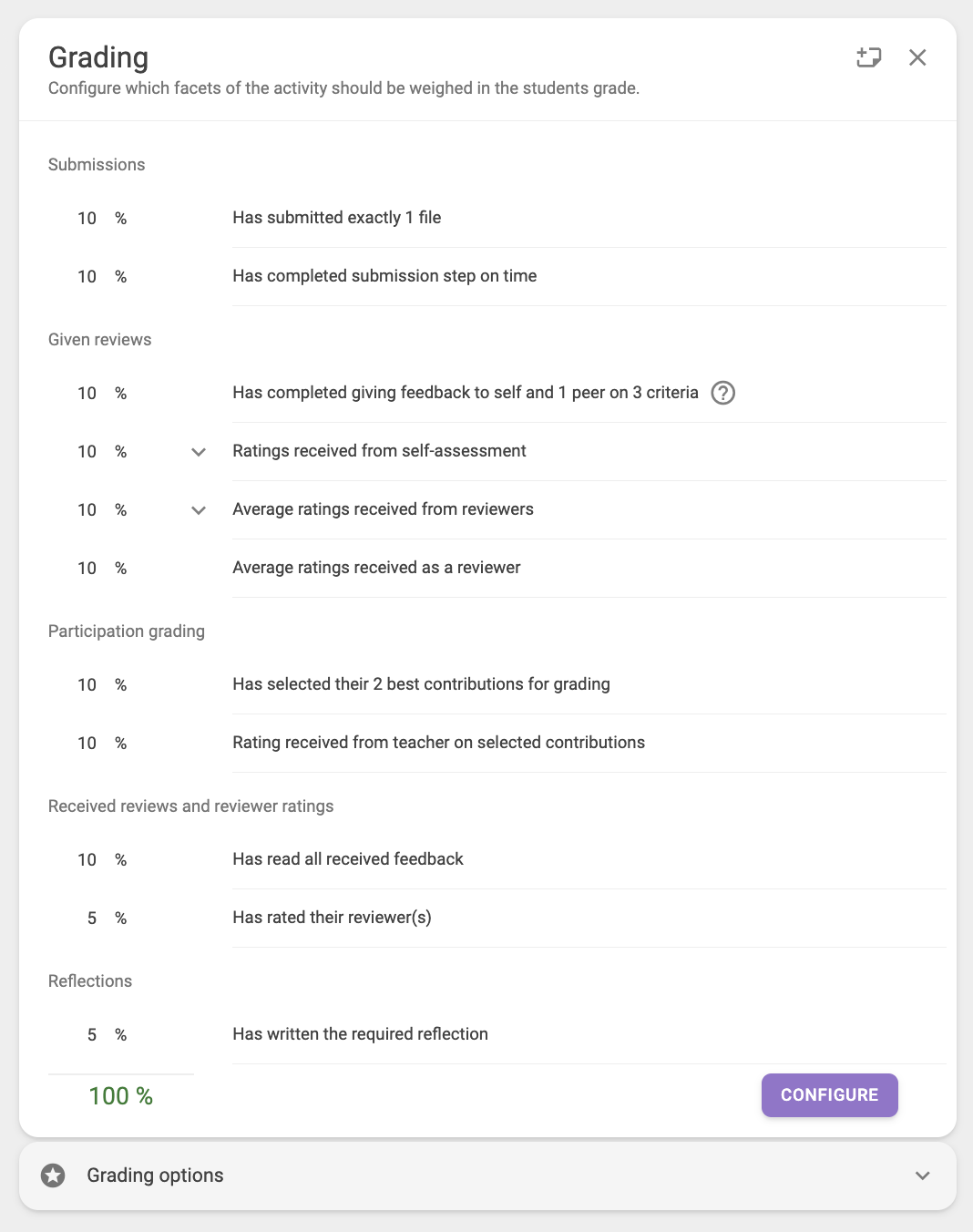
Task: Click the CONFIGURE button
Action: (830, 1094)
